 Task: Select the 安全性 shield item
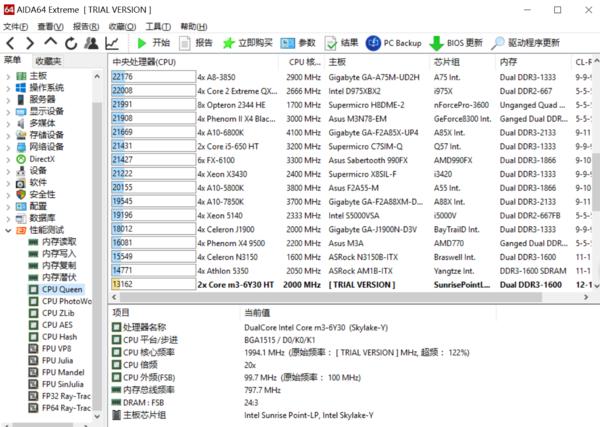pyautogui.click(x=36, y=194)
